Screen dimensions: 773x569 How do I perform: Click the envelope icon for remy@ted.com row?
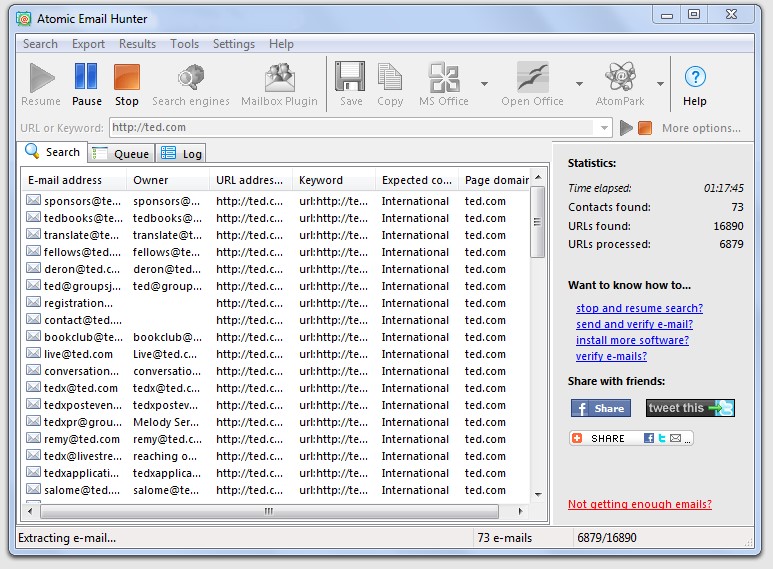(34, 438)
